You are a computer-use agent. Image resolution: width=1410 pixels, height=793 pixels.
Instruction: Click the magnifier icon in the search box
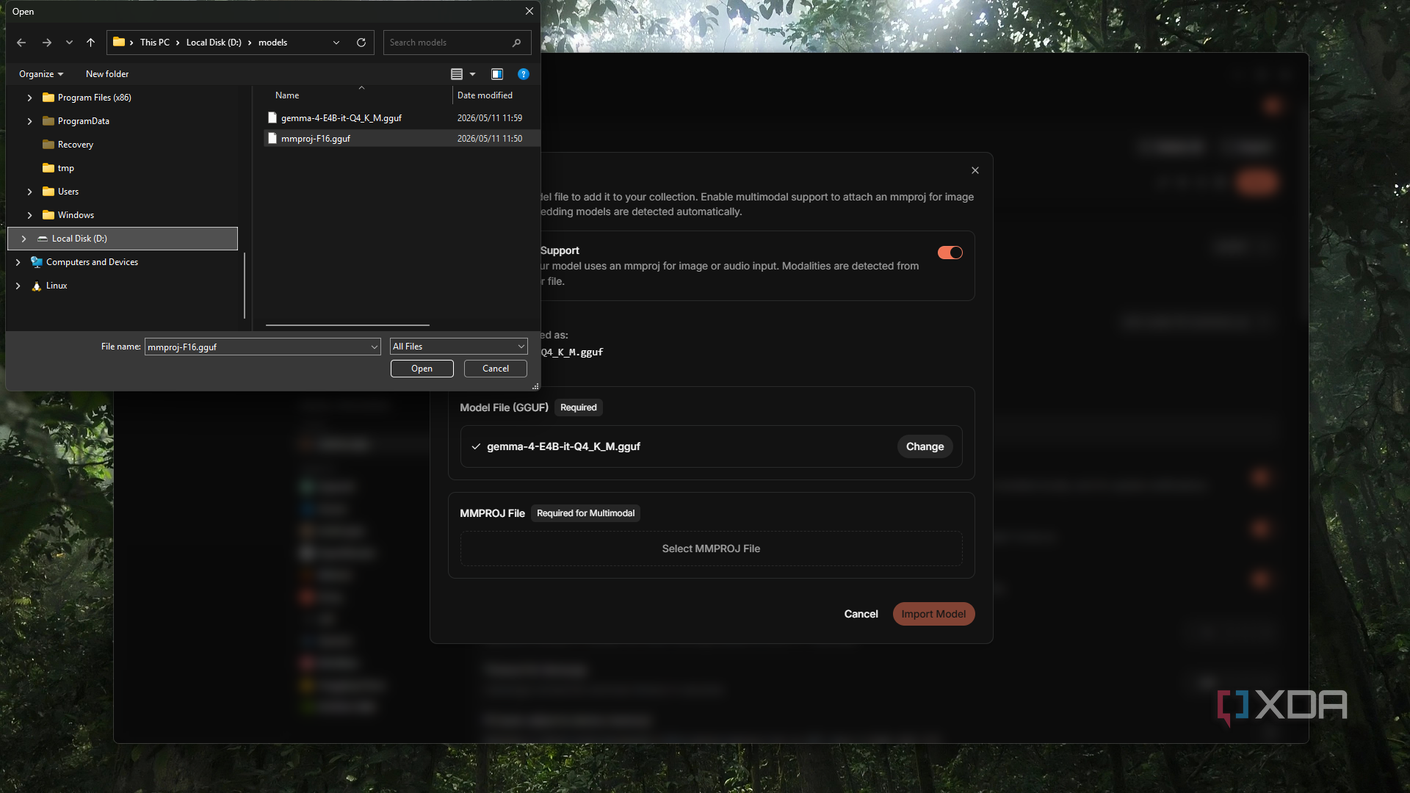516,43
